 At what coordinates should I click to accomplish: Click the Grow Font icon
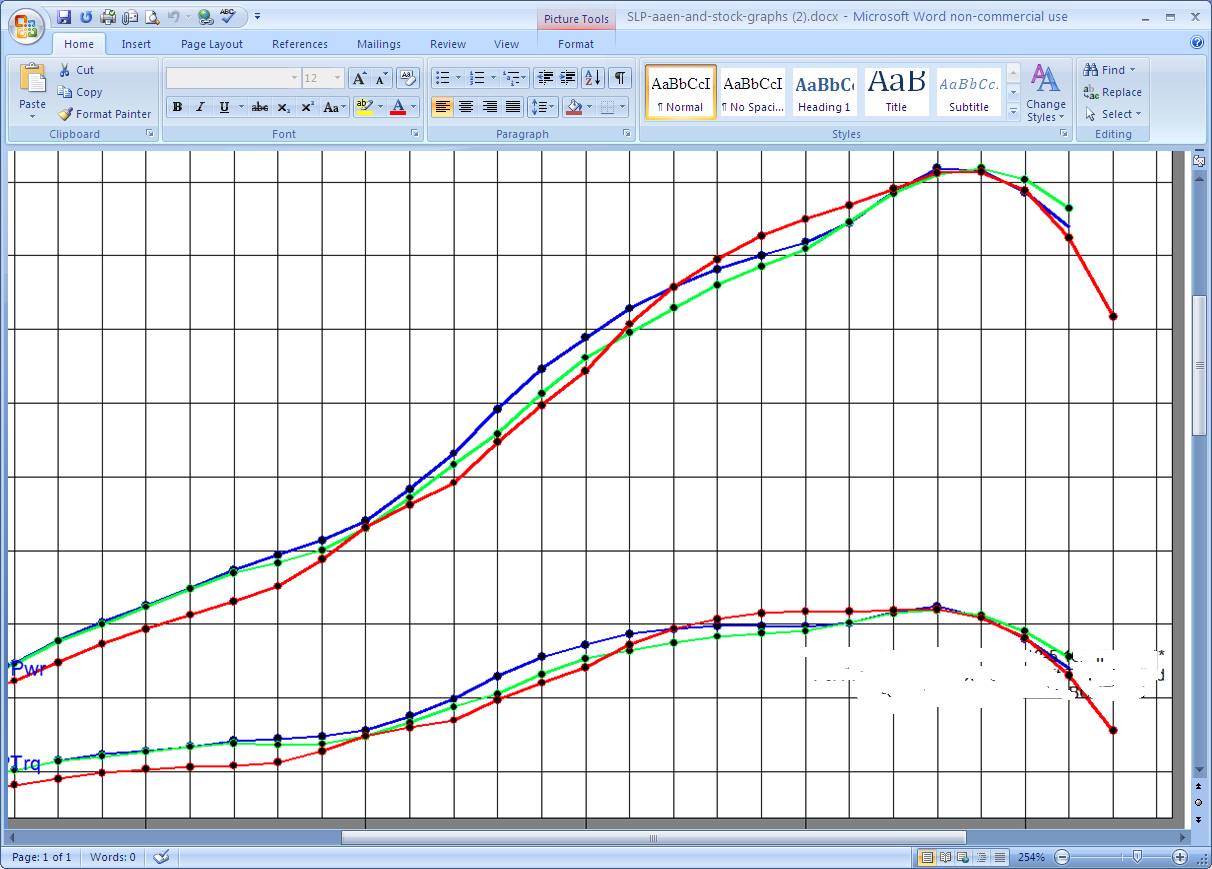point(359,78)
